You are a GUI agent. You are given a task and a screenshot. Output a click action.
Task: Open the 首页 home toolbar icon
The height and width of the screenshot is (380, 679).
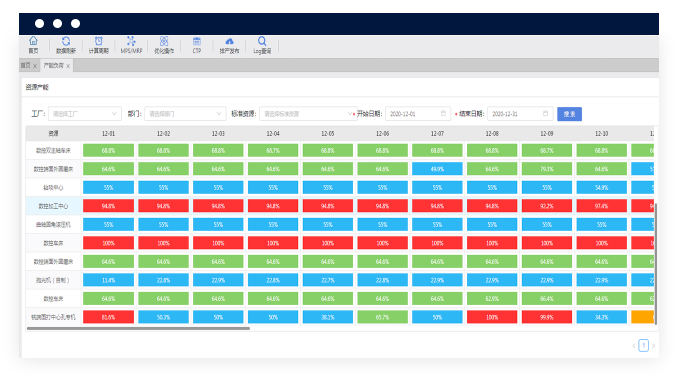(33, 41)
